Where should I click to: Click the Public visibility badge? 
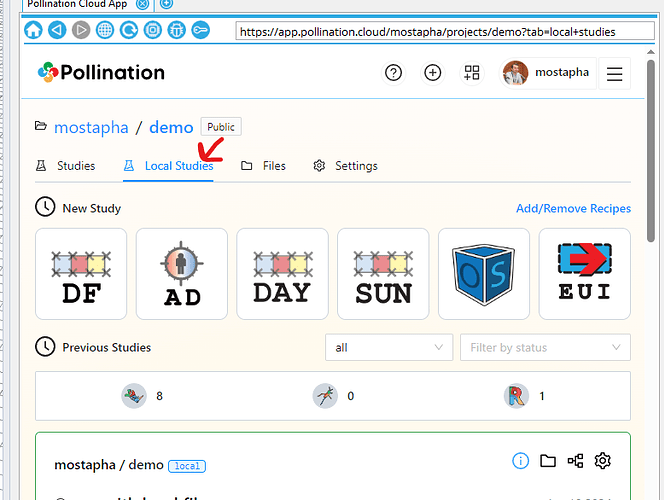(221, 127)
